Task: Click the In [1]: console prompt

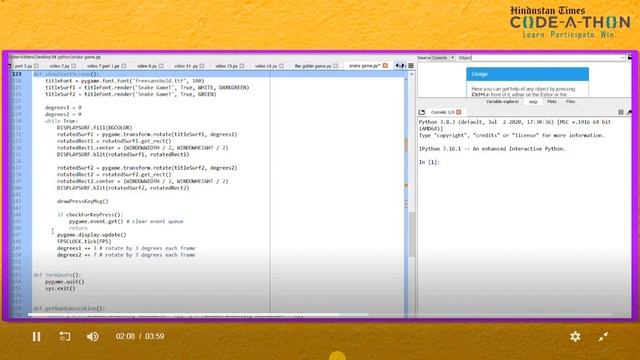Action: [x=429, y=162]
